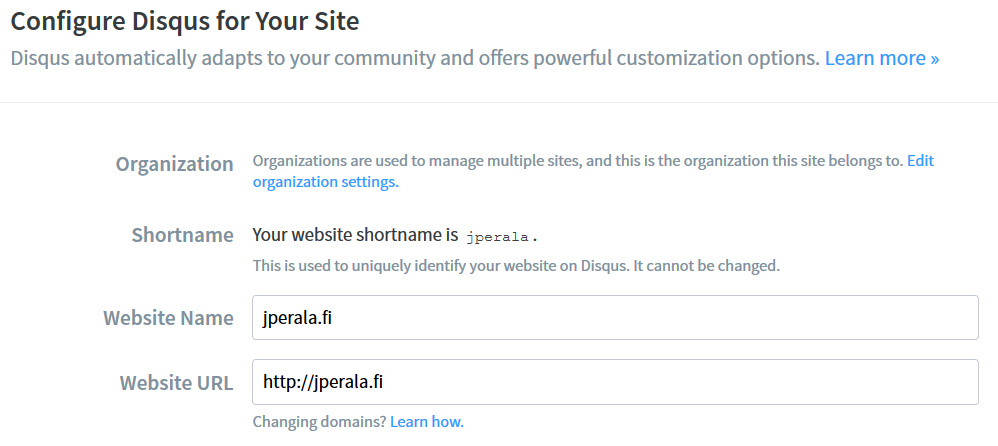Place cursor after http://jperala.fi in Website URL
This screenshot has width=998, height=446.
pyautogui.click(x=384, y=382)
